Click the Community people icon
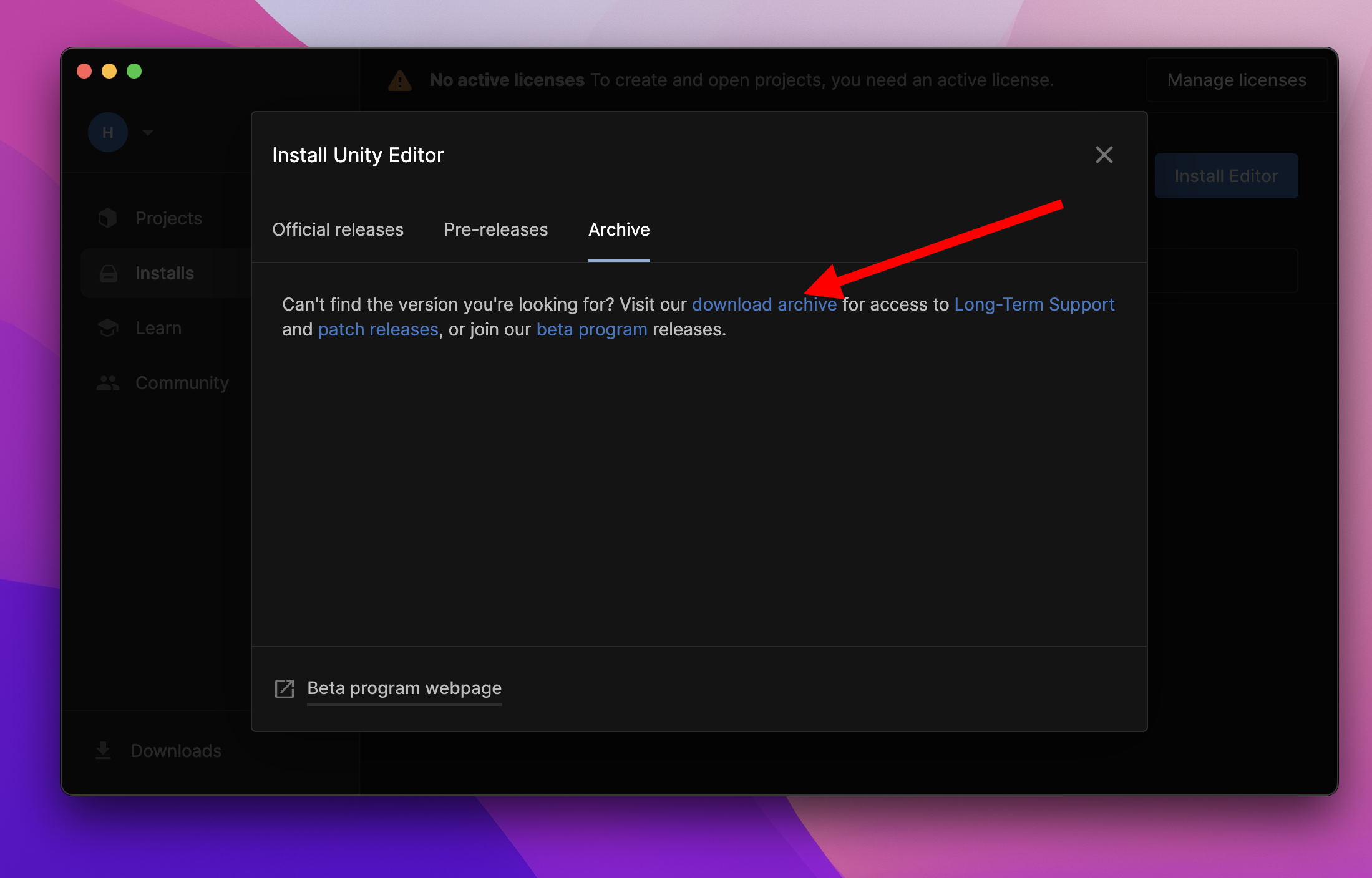The height and width of the screenshot is (878, 1372). (108, 383)
